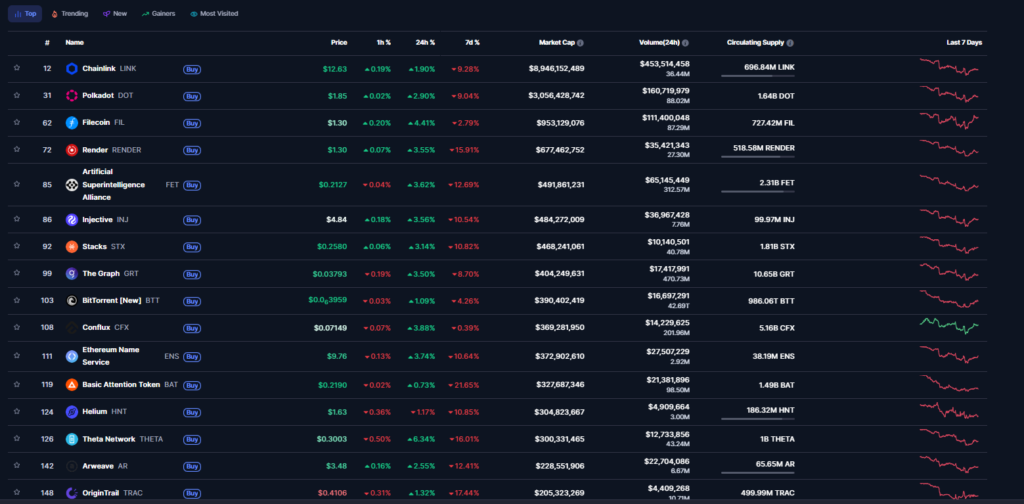Click the Chainlink coin logo icon
Screen dimensions: 1024x504
pyautogui.click(x=72, y=68)
